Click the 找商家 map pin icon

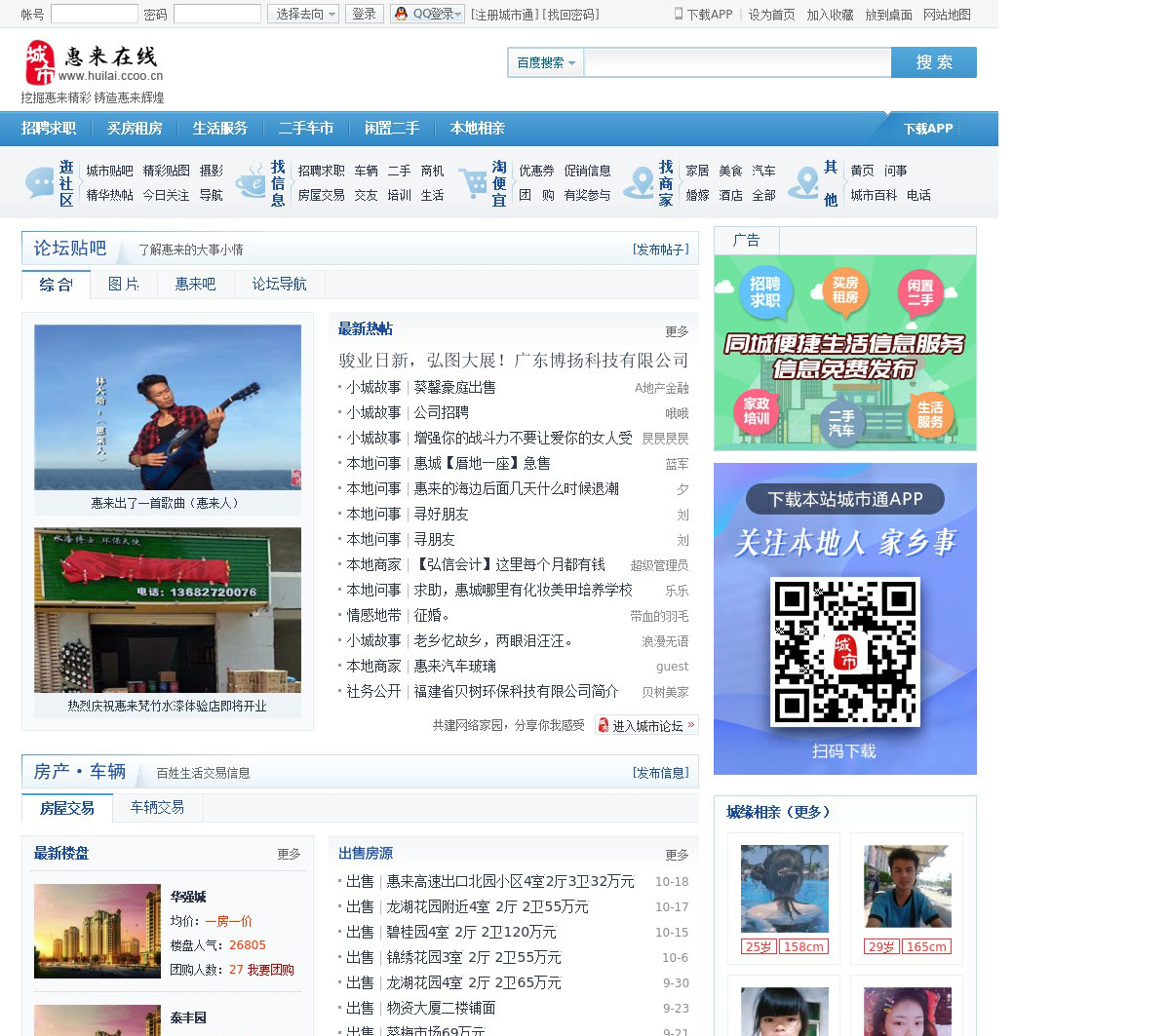coord(640,183)
